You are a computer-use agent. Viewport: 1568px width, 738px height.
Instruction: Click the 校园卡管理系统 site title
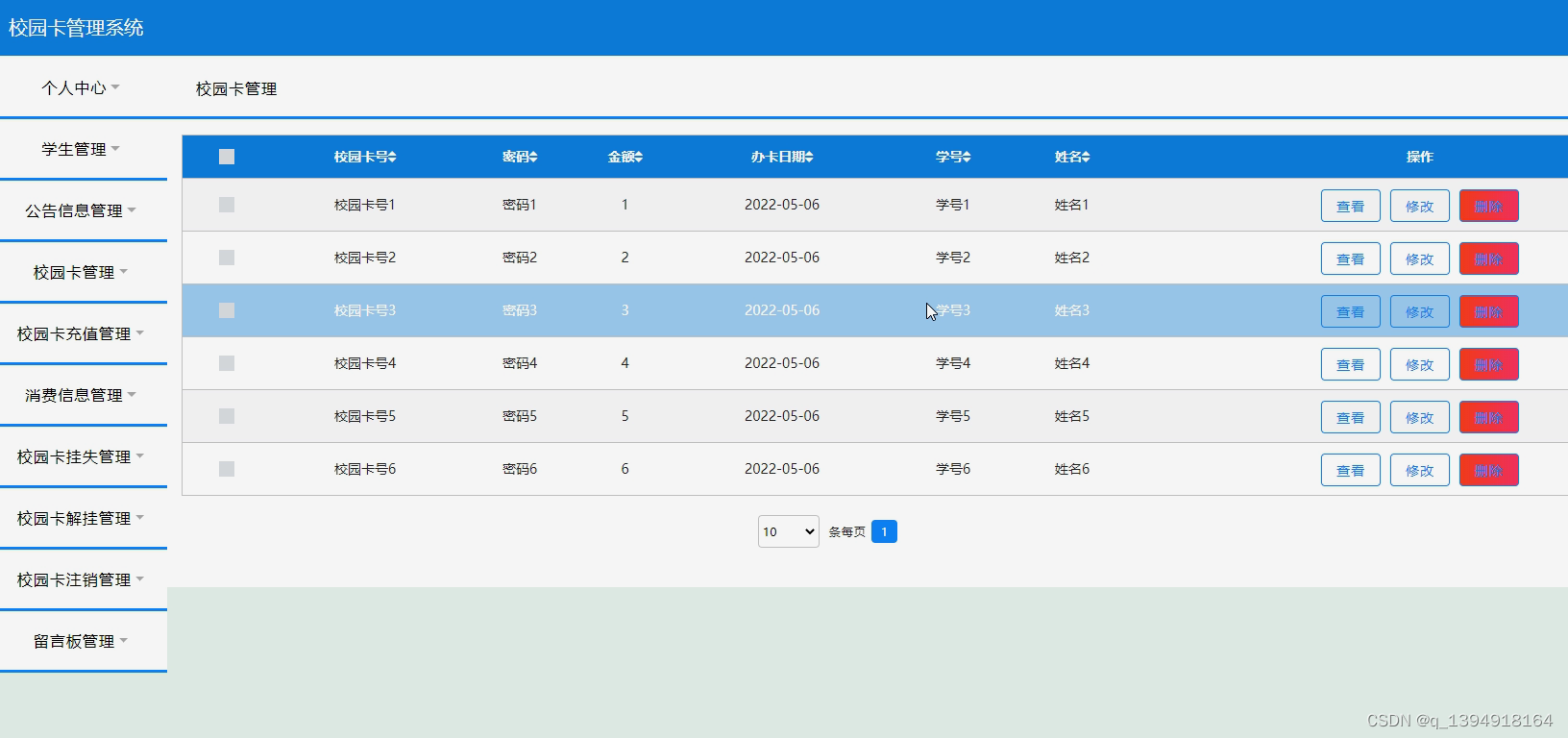click(76, 28)
